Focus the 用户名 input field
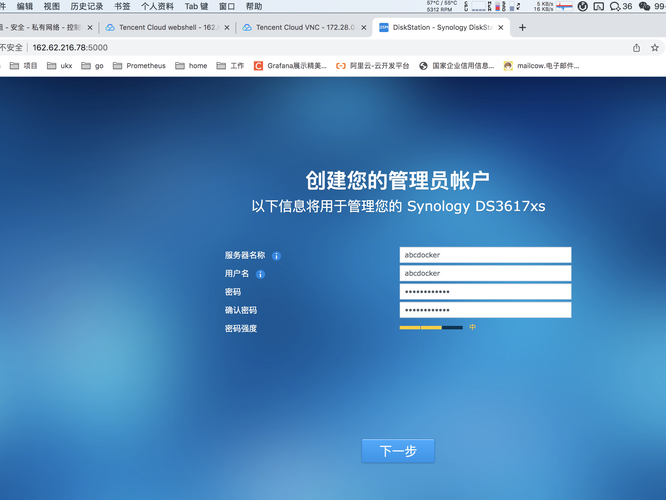 (x=485, y=273)
